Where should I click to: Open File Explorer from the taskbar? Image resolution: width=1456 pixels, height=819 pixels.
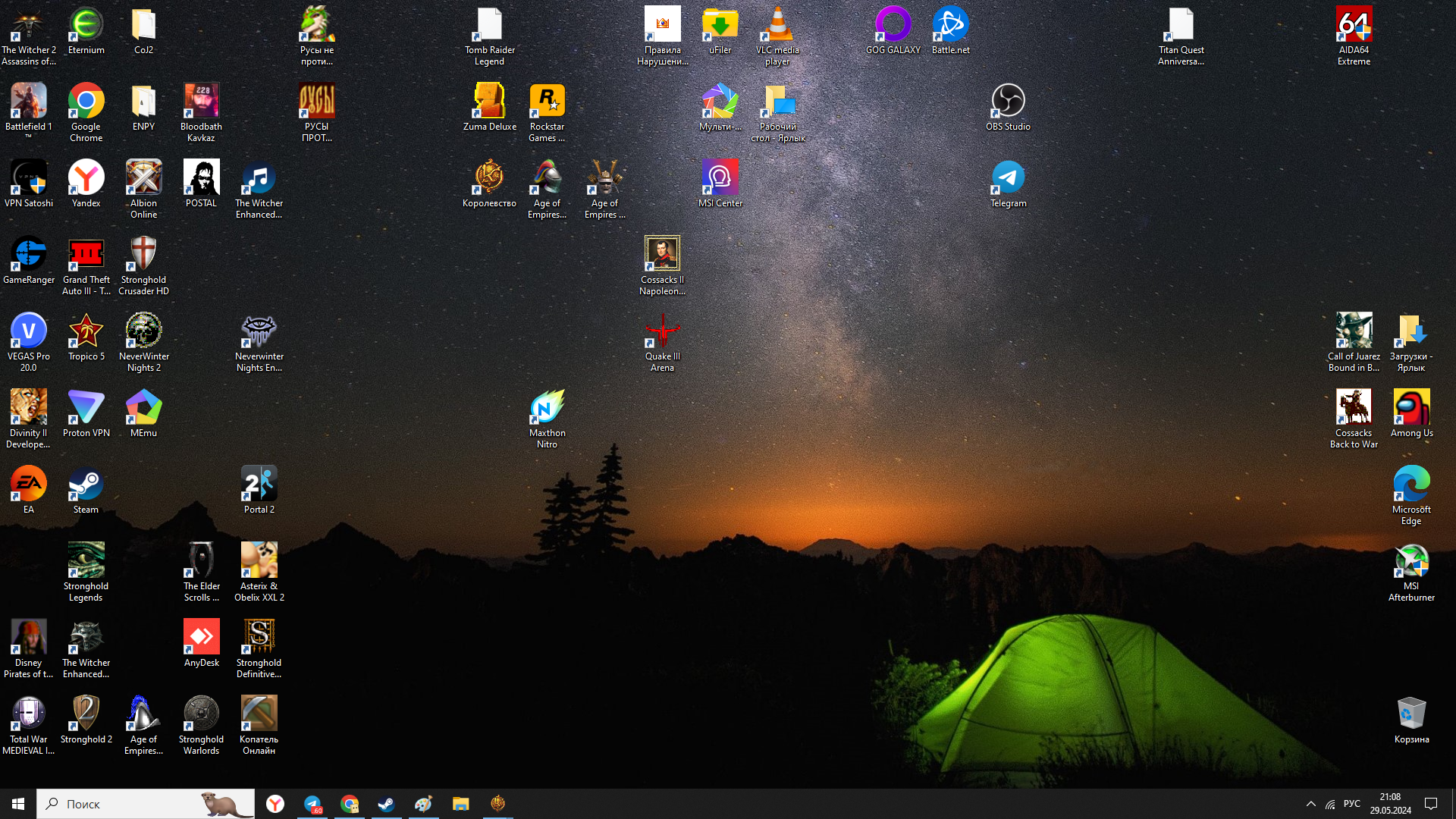click(460, 804)
